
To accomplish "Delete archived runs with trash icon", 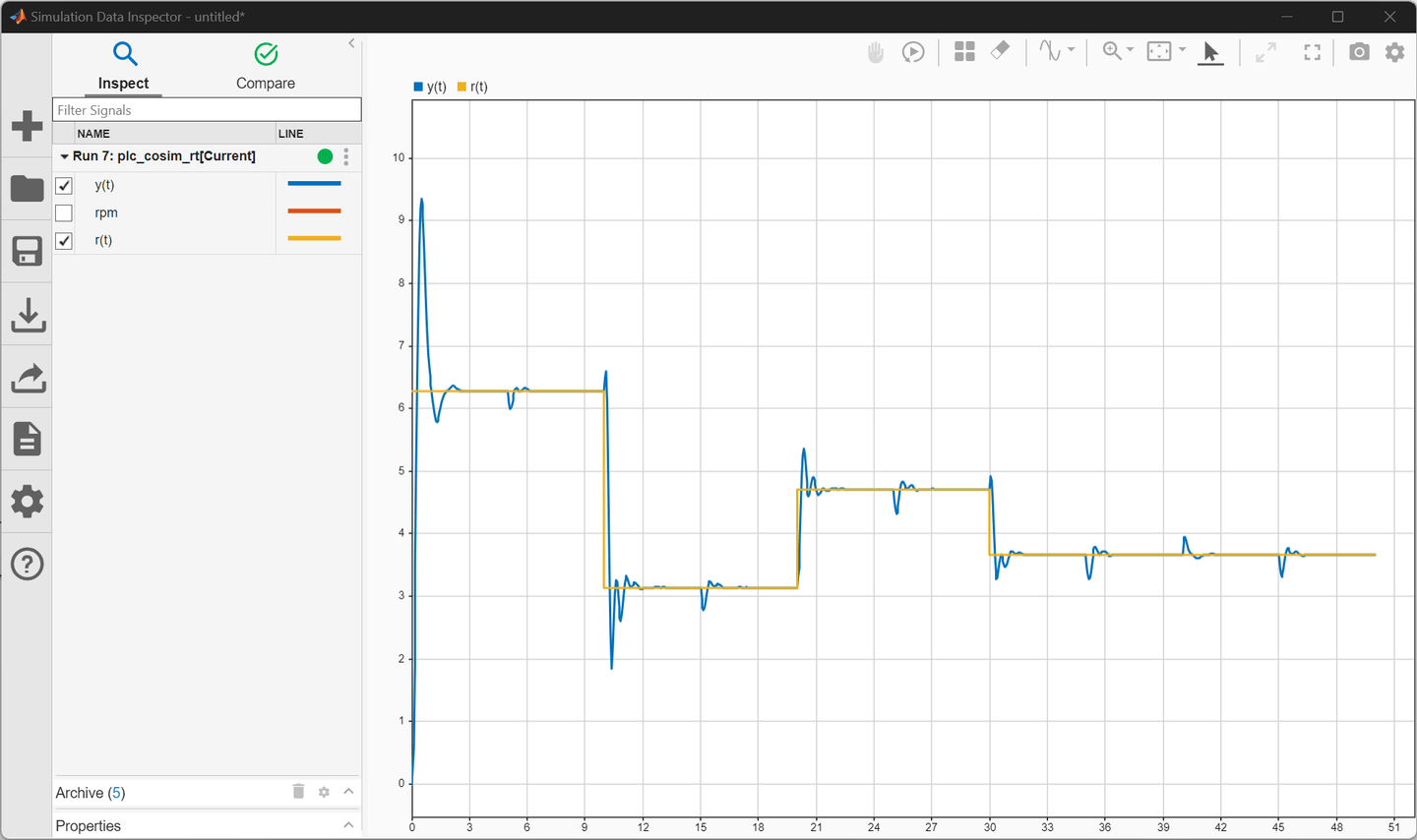I will 298,792.
